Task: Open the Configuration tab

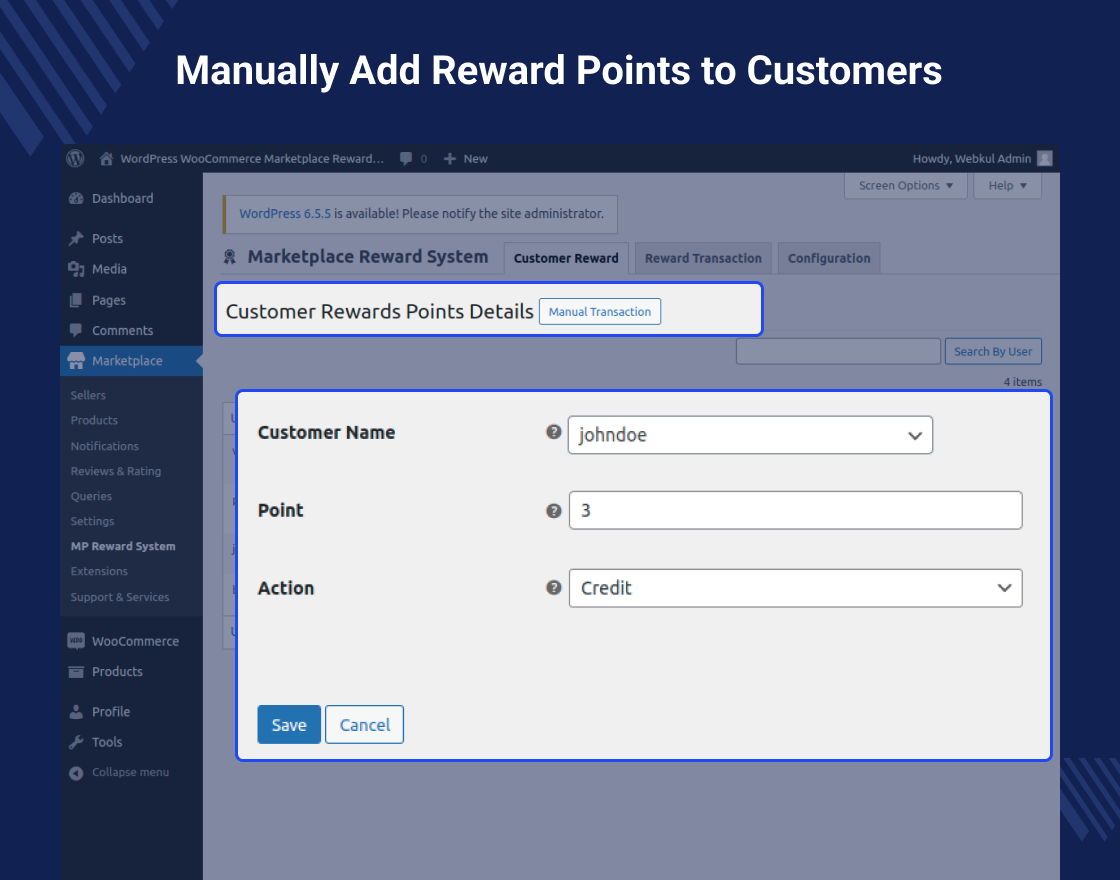Action: coord(829,258)
